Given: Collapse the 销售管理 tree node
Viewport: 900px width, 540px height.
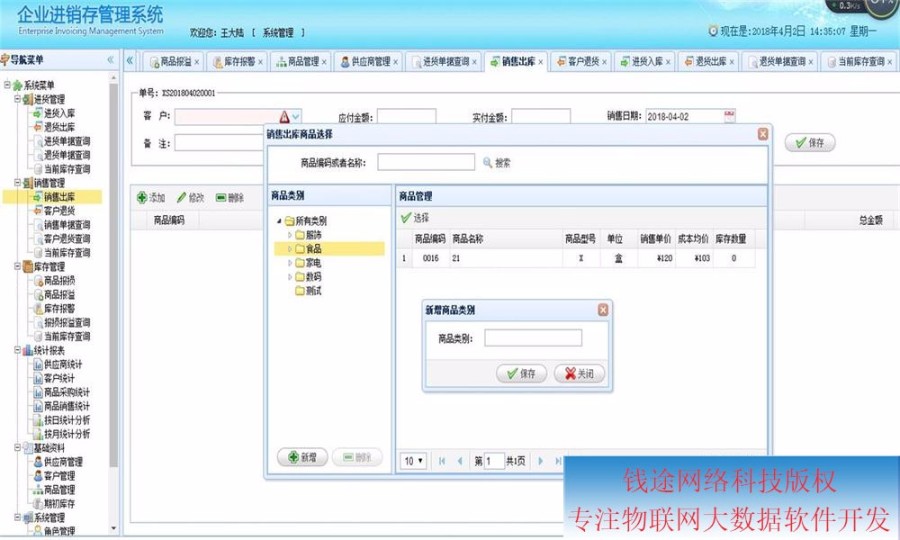Looking at the screenshot, I should pyautogui.click(x=17, y=183).
